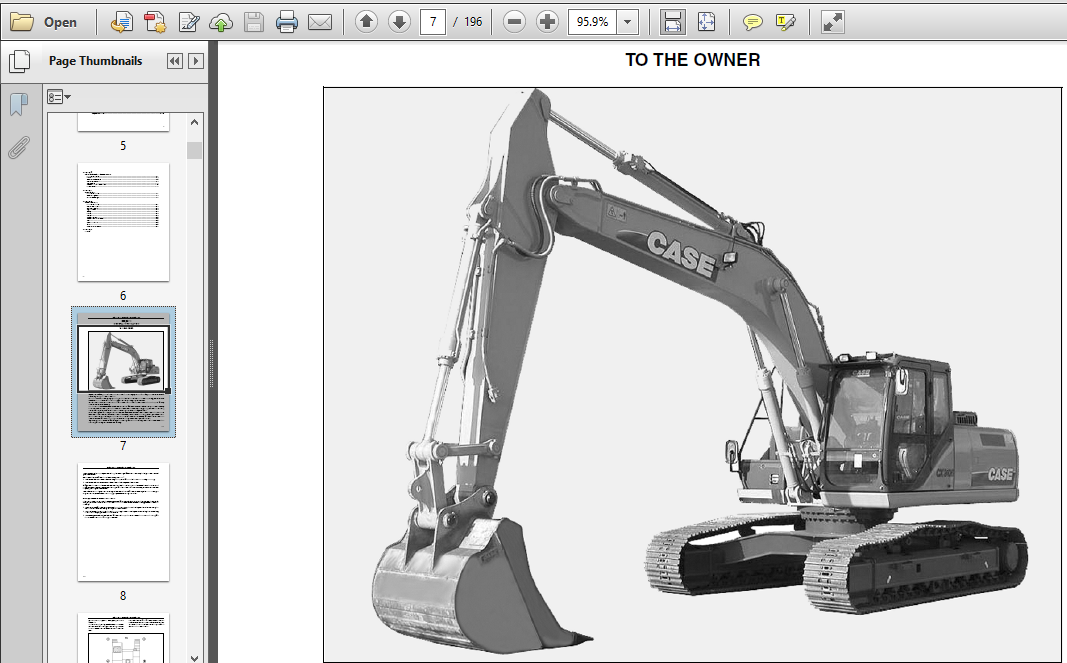Image resolution: width=1067 pixels, height=663 pixels.
Task: Click the Page Thumbnails panel title
Action: 95,61
